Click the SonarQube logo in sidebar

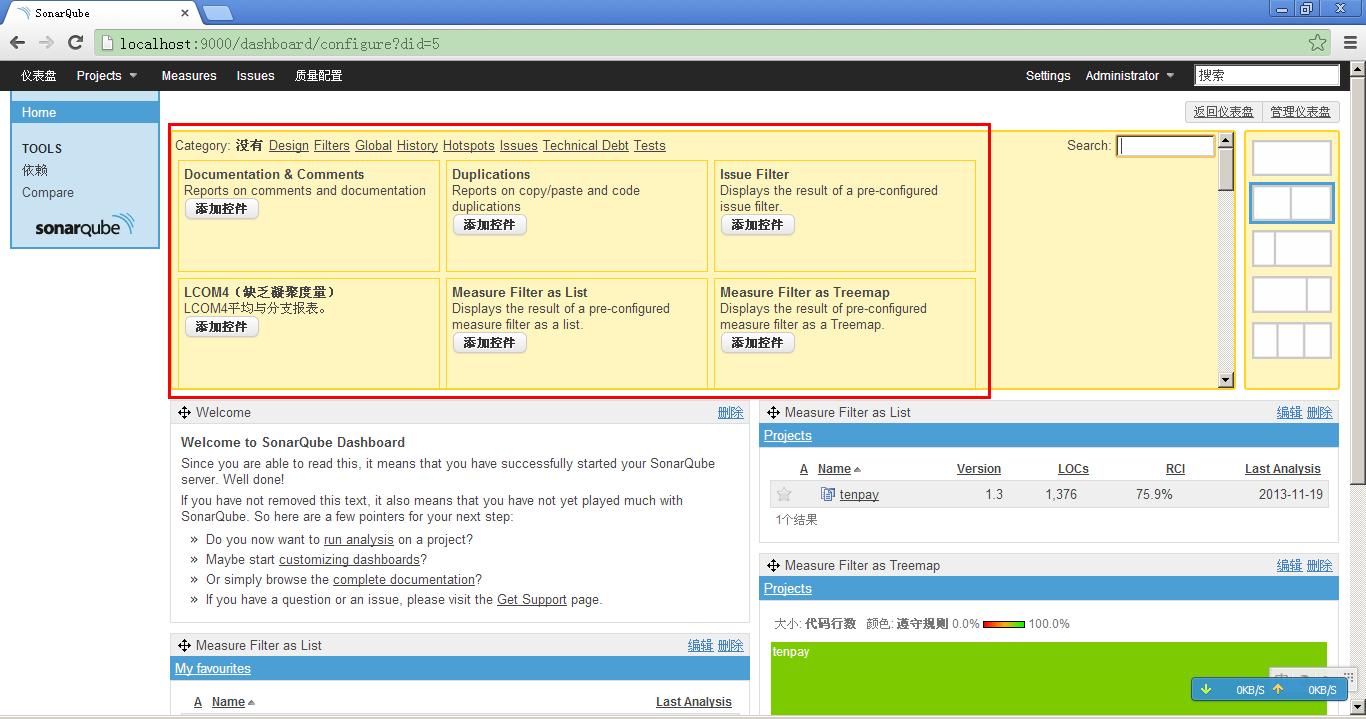(x=85, y=225)
